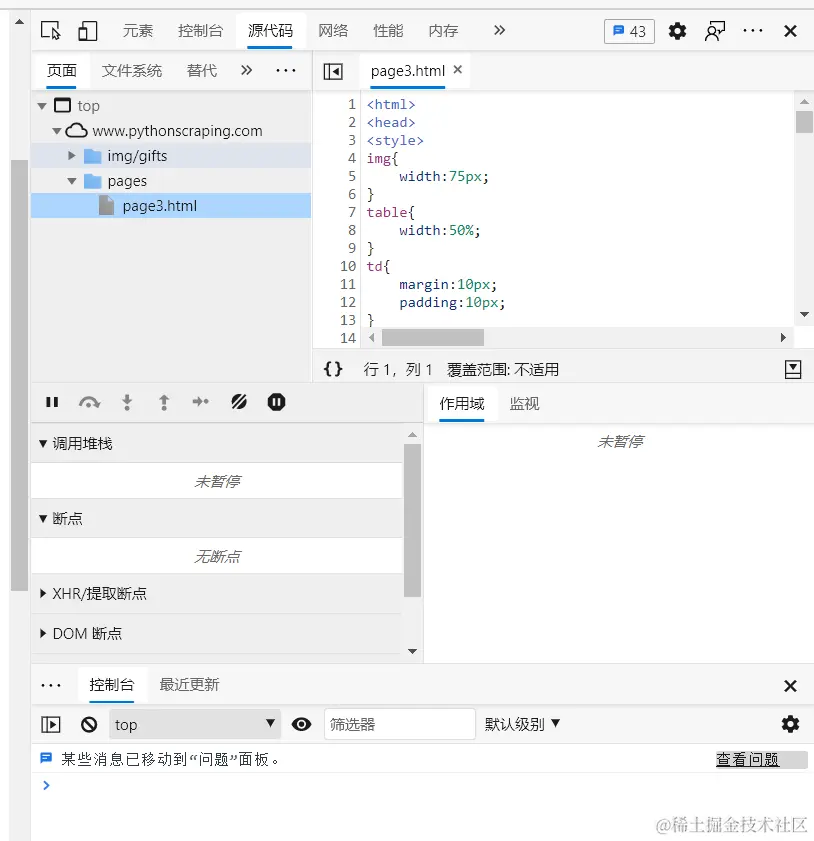Close the page3.html editor tab
The height and width of the screenshot is (841, 814).
(457, 70)
